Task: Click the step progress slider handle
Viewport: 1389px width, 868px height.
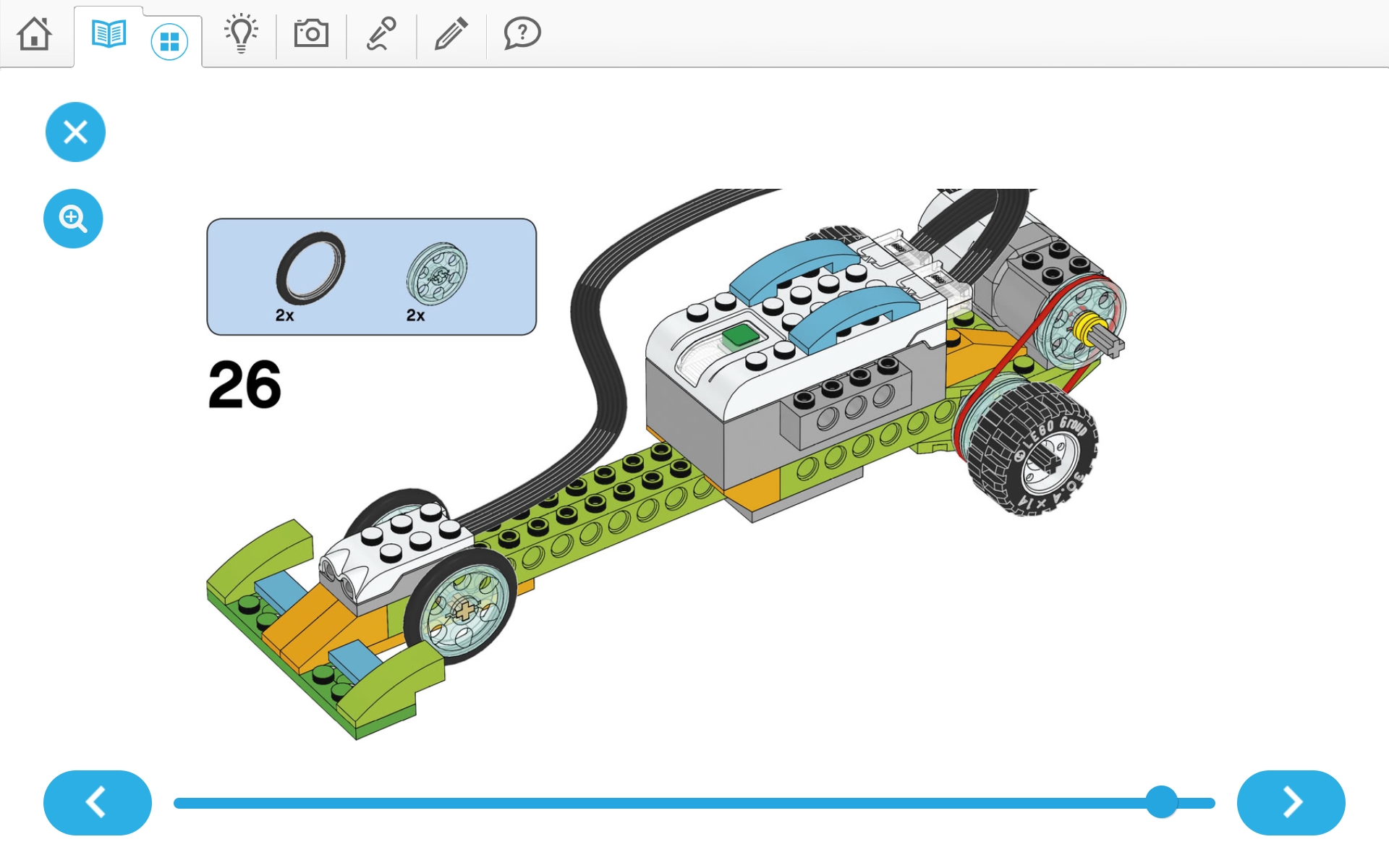Action: coord(1162,802)
